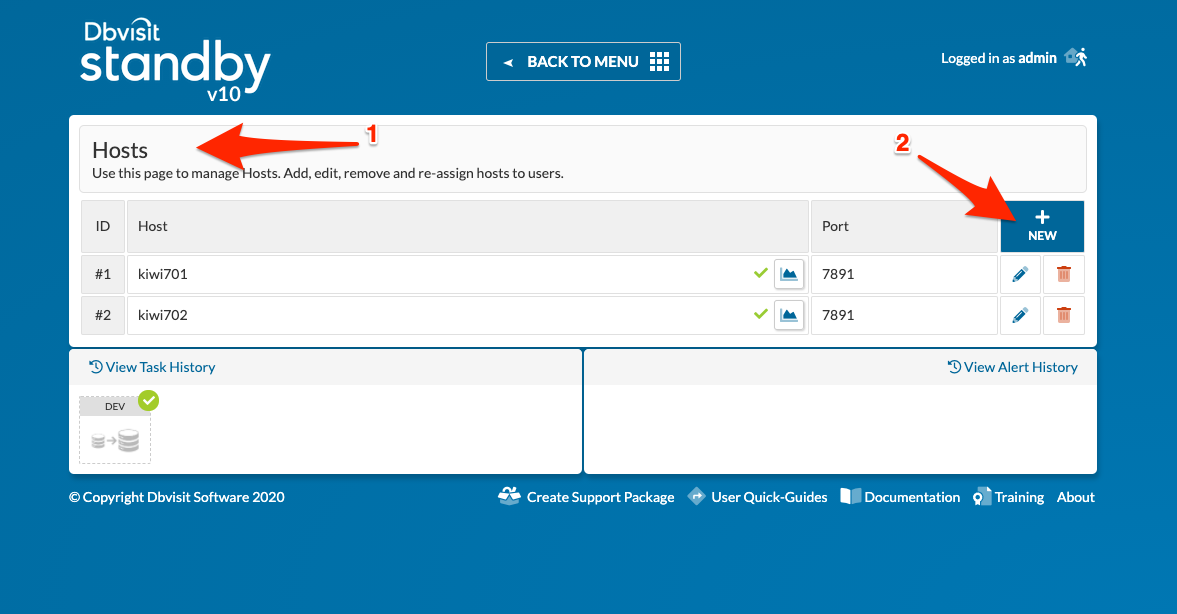Open the chart icon for kiwi702
This screenshot has width=1177, height=614.
coord(789,315)
